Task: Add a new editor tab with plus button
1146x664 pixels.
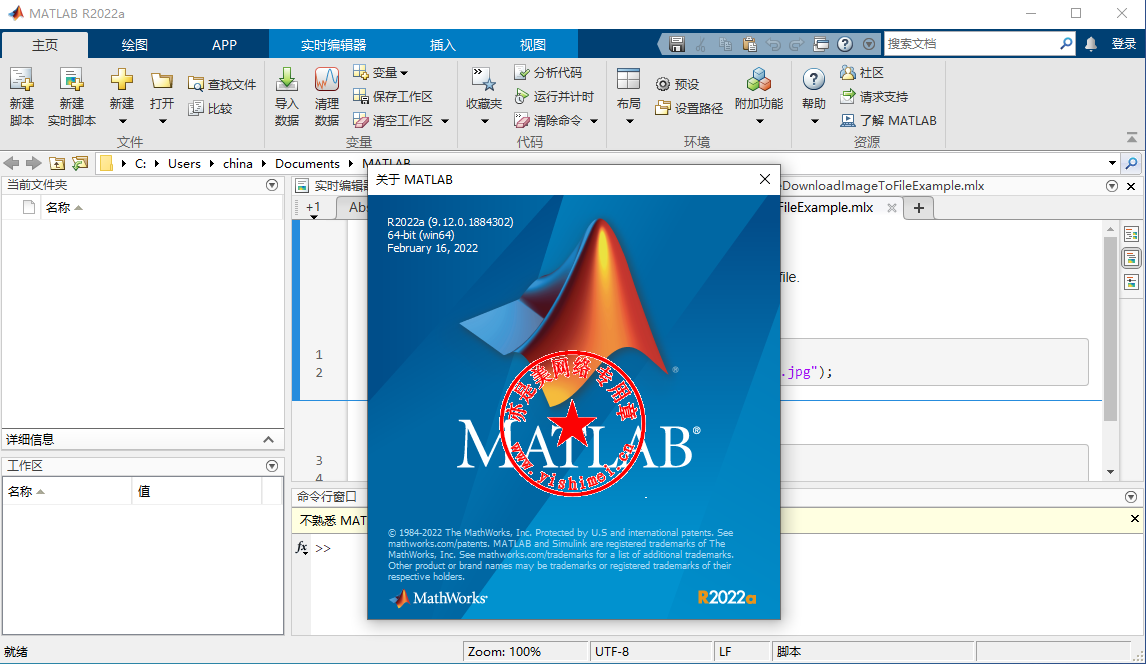Action: tap(919, 208)
